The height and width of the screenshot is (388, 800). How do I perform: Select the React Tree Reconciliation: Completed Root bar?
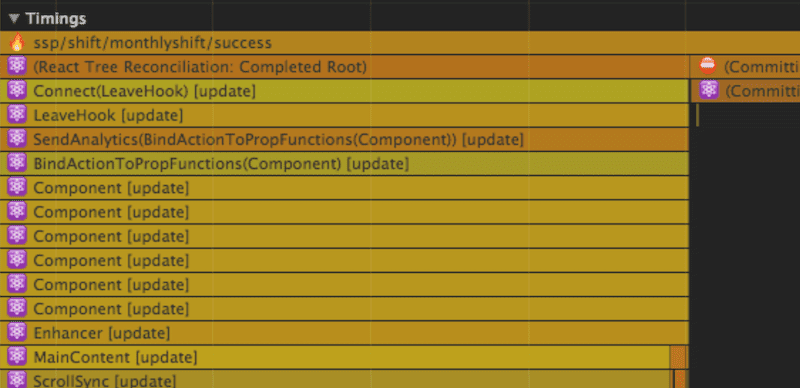pyautogui.click(x=344, y=67)
